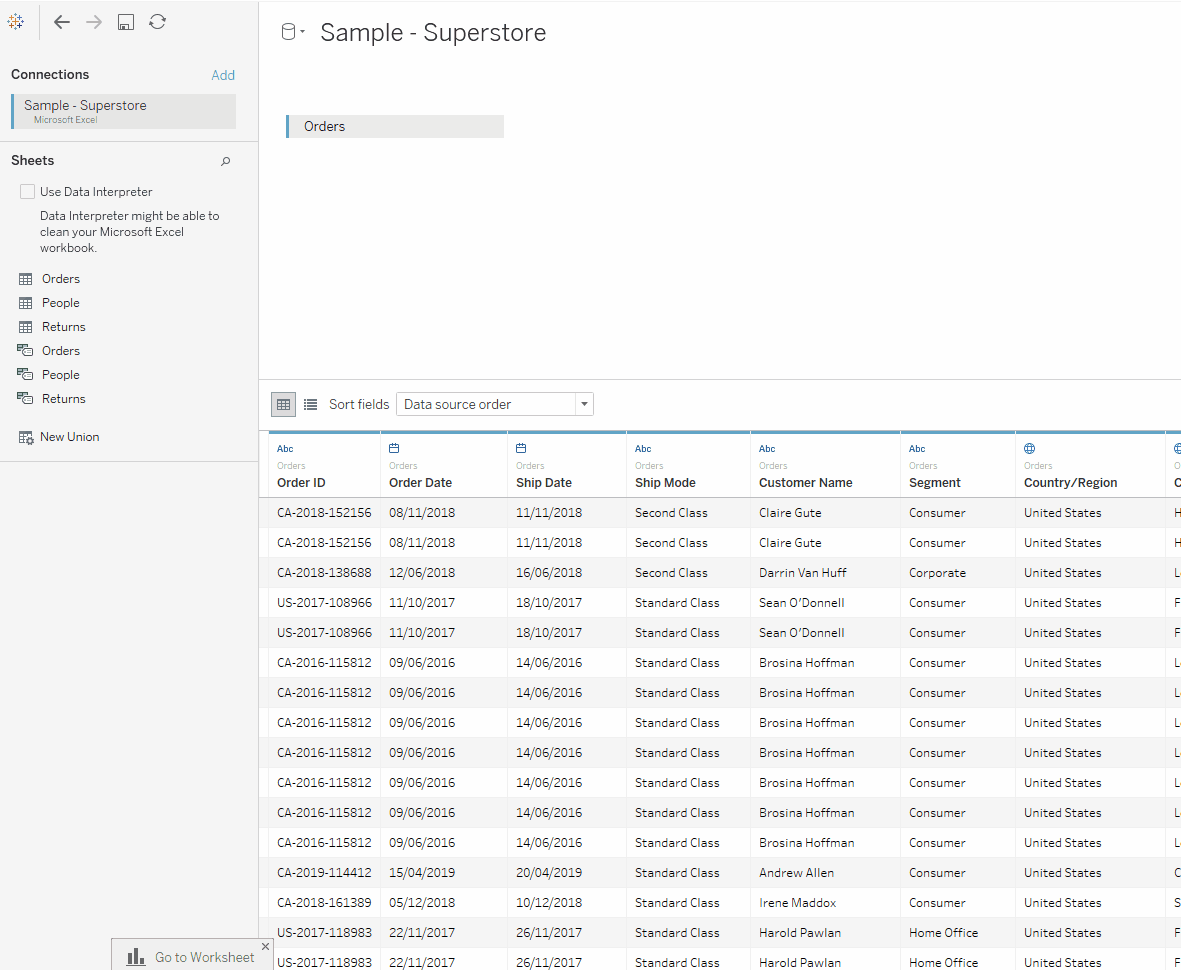The height and width of the screenshot is (970, 1181).
Task: Enable the Use Data Interpreter checkbox
Action: [x=28, y=191]
